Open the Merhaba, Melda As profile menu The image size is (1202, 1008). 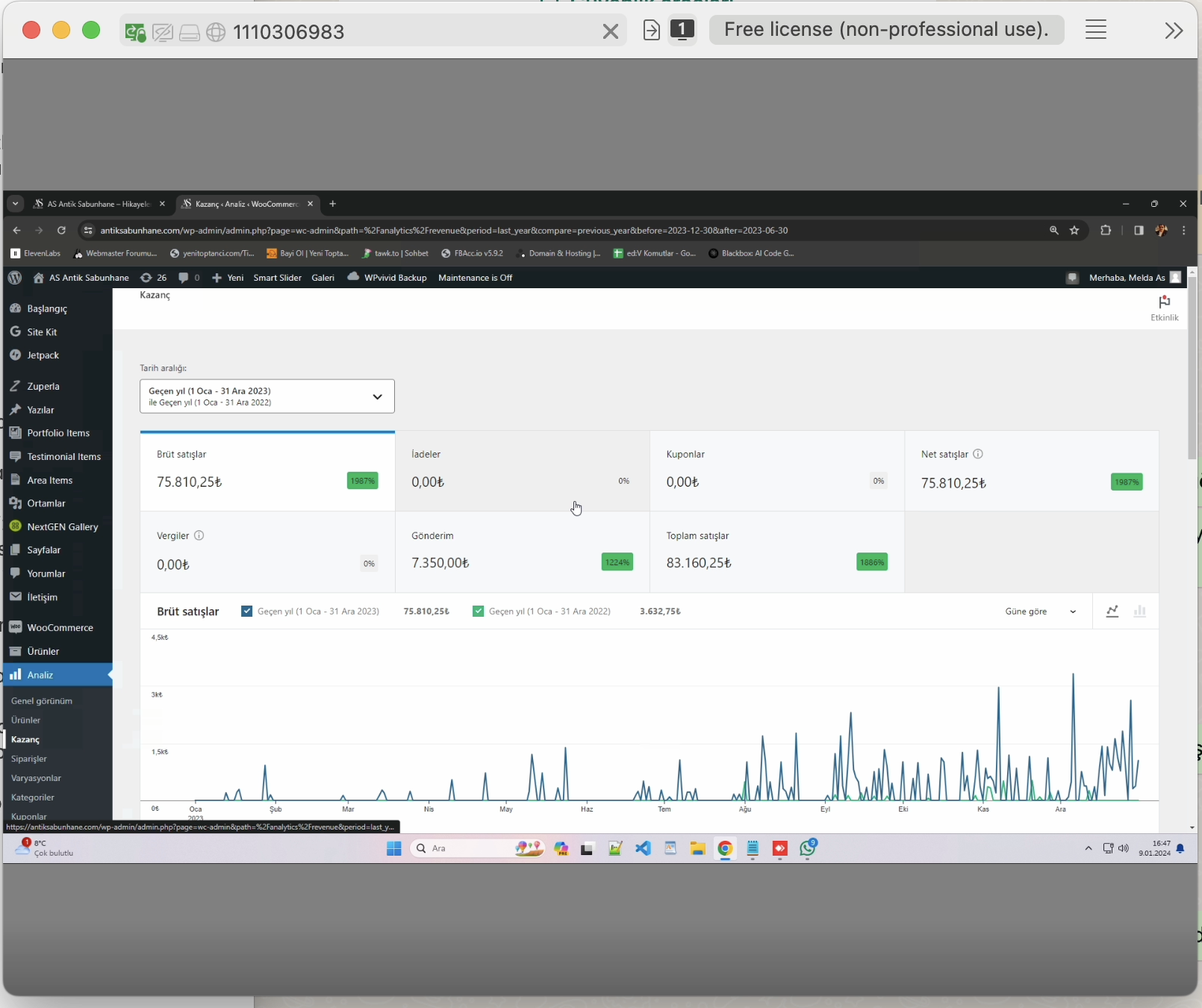1134,278
